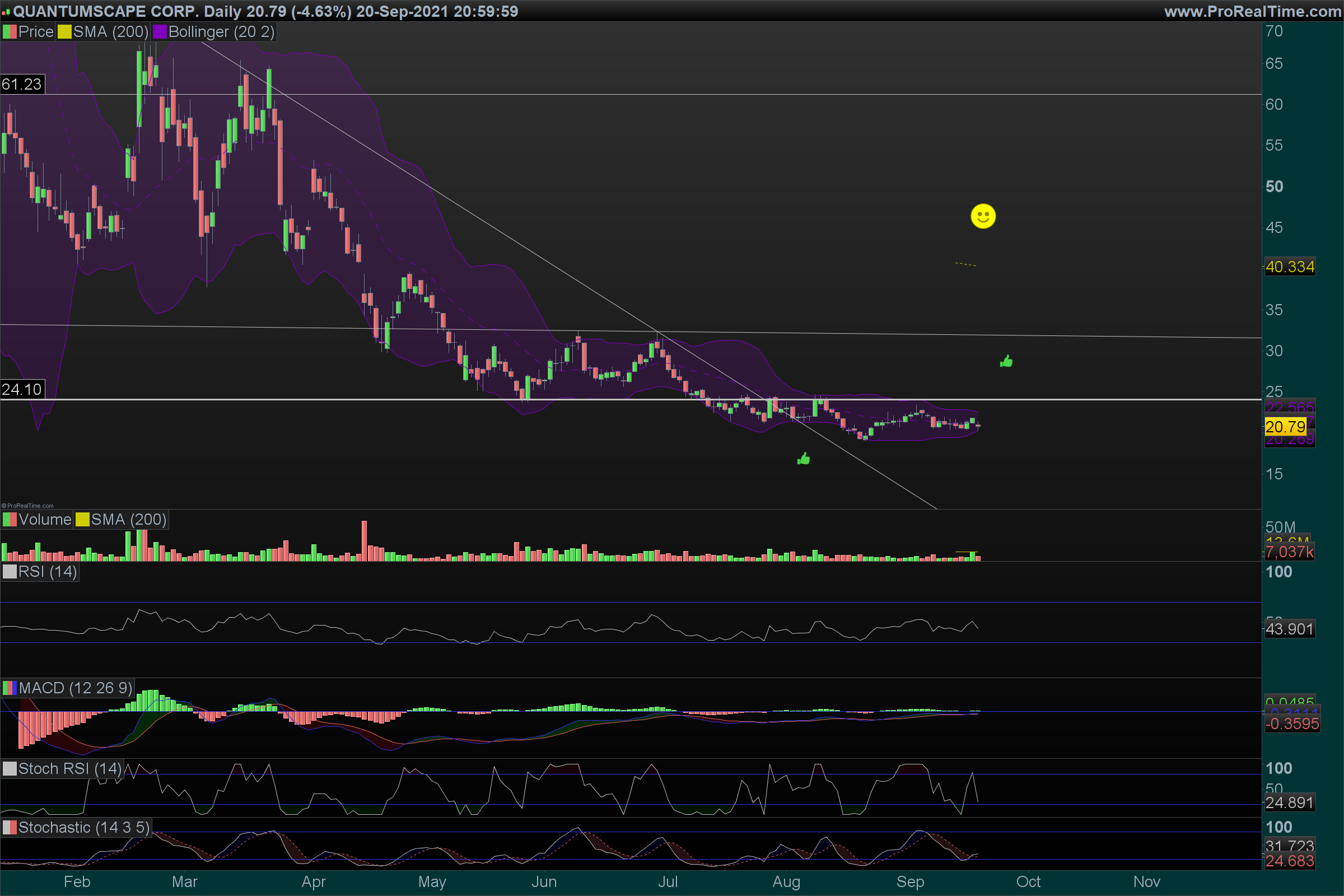
Task: Click the 61.23 horizontal line label
Action: click(22, 85)
